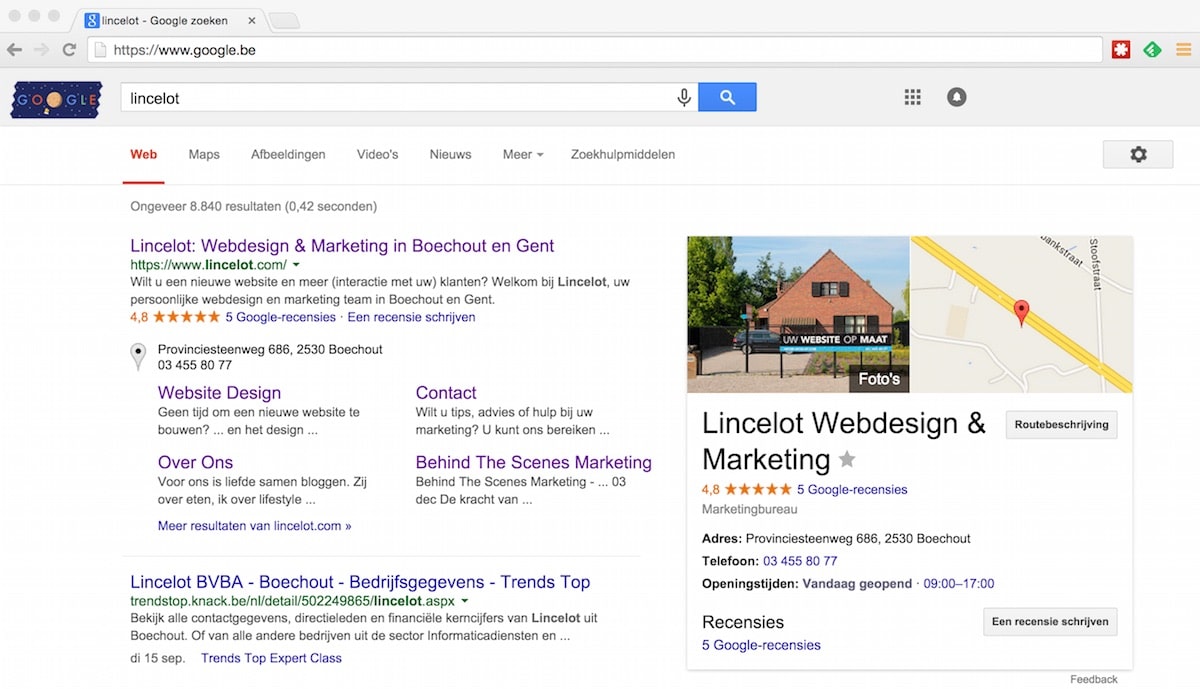The image size is (1200, 689).
Task: Switch to the Nieuws tab
Action: [x=450, y=154]
